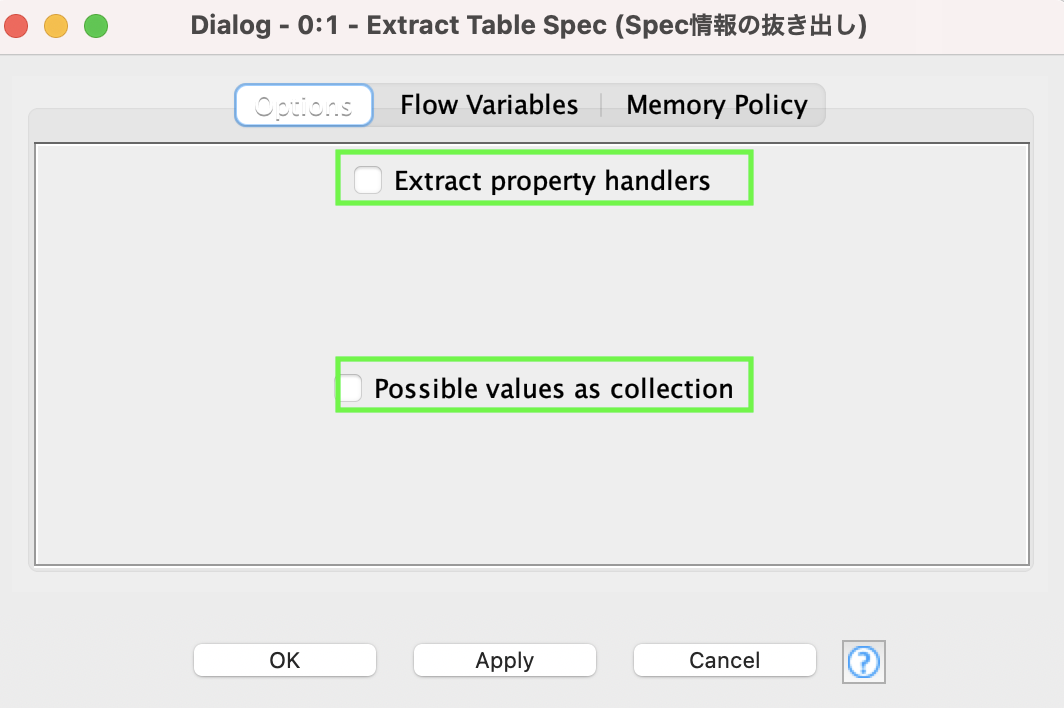Click inside the empty Options panel area

coord(530,490)
